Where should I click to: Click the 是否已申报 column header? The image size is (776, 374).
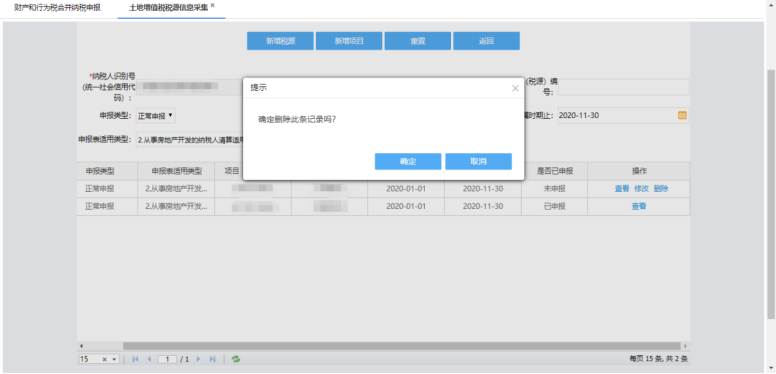click(555, 171)
